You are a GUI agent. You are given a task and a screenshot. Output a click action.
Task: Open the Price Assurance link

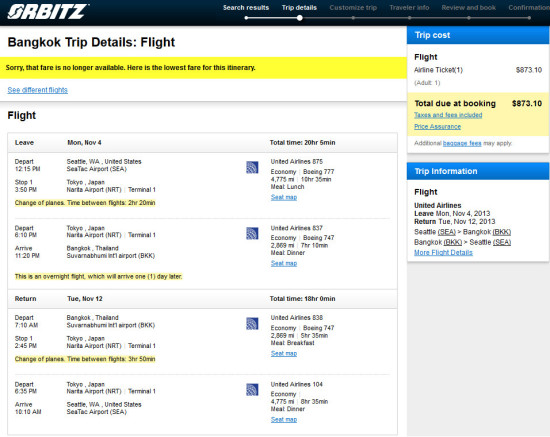pos(437,127)
